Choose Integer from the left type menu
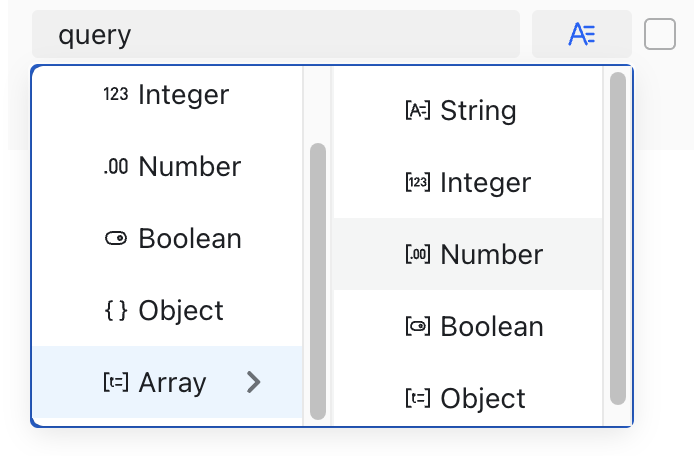Image resolution: width=694 pixels, height=456 pixels. (x=167, y=94)
